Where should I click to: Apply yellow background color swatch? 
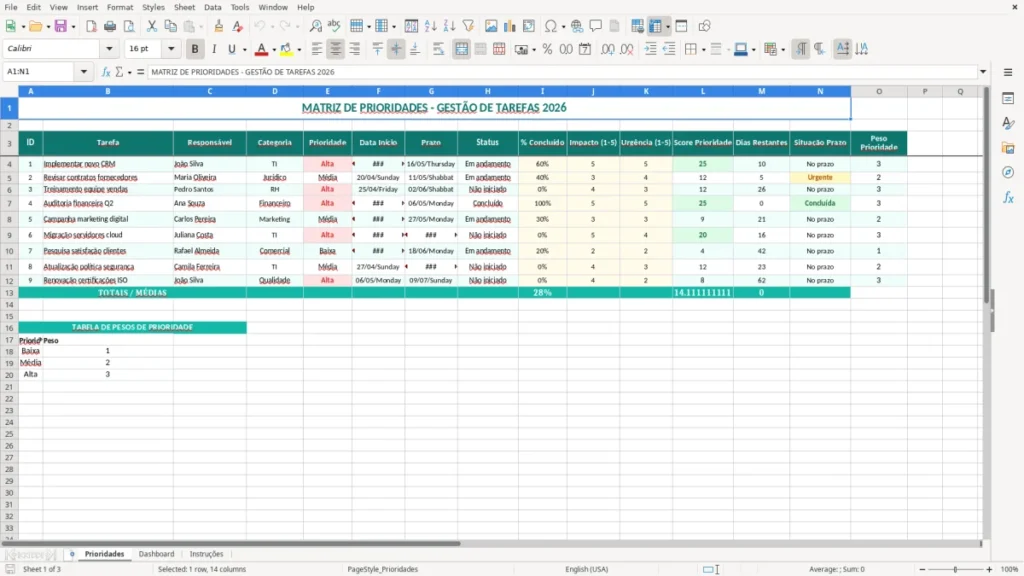point(286,49)
